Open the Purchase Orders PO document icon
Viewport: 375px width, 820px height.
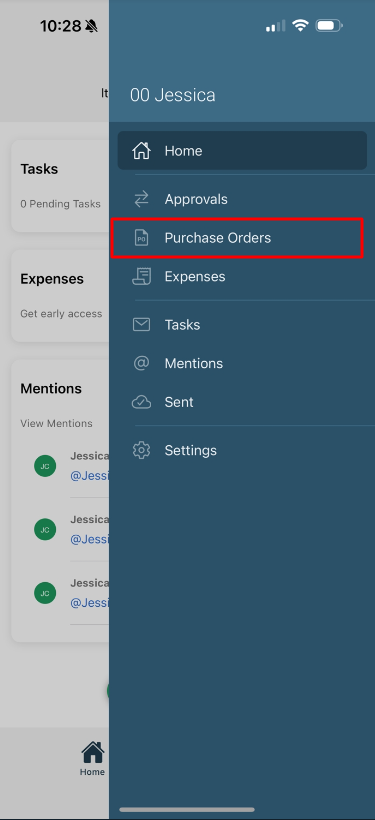tap(141, 238)
